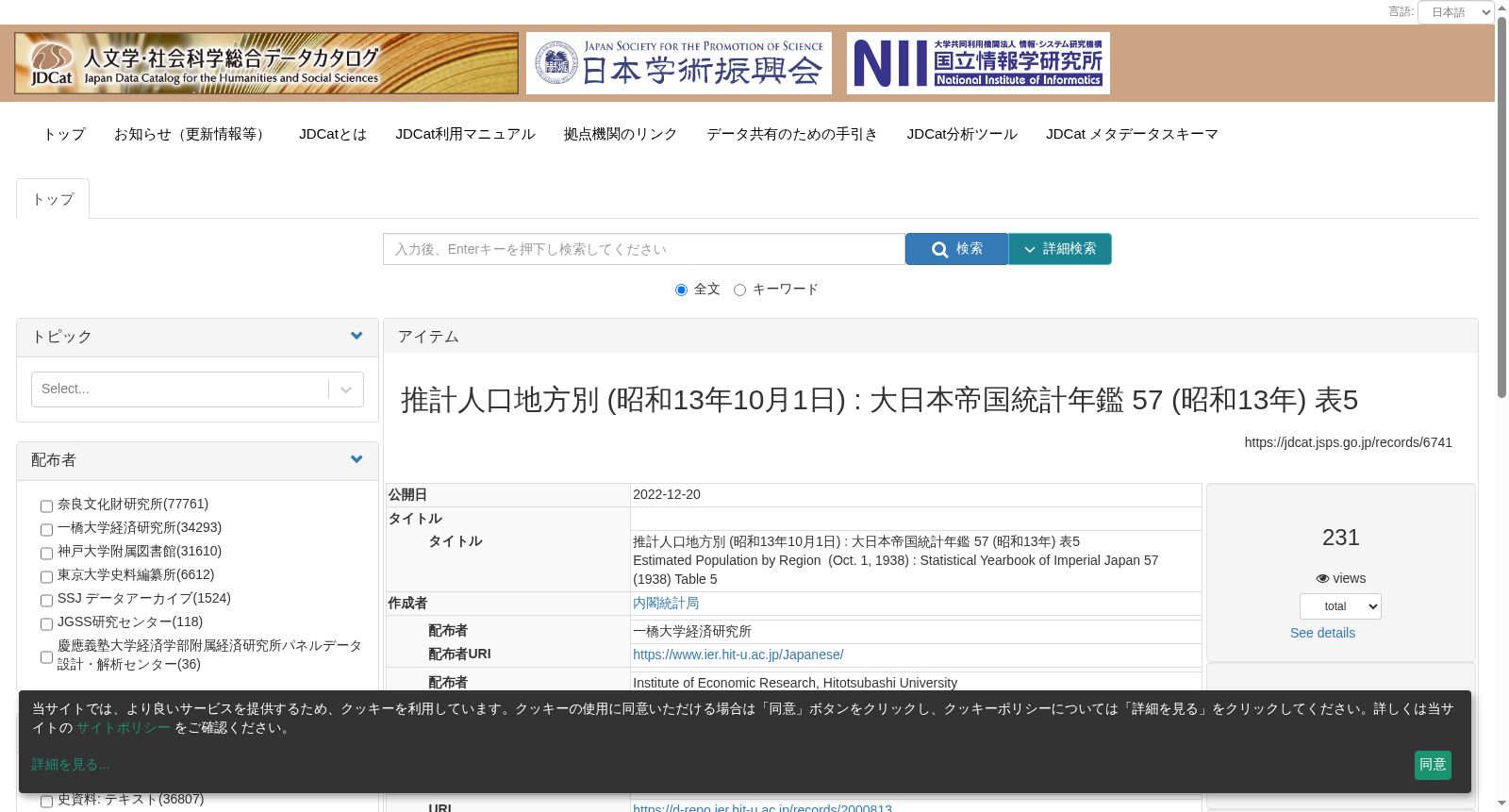
Task: Check 神戸大学附属図書館(31610) checkbox
Action: (46, 554)
